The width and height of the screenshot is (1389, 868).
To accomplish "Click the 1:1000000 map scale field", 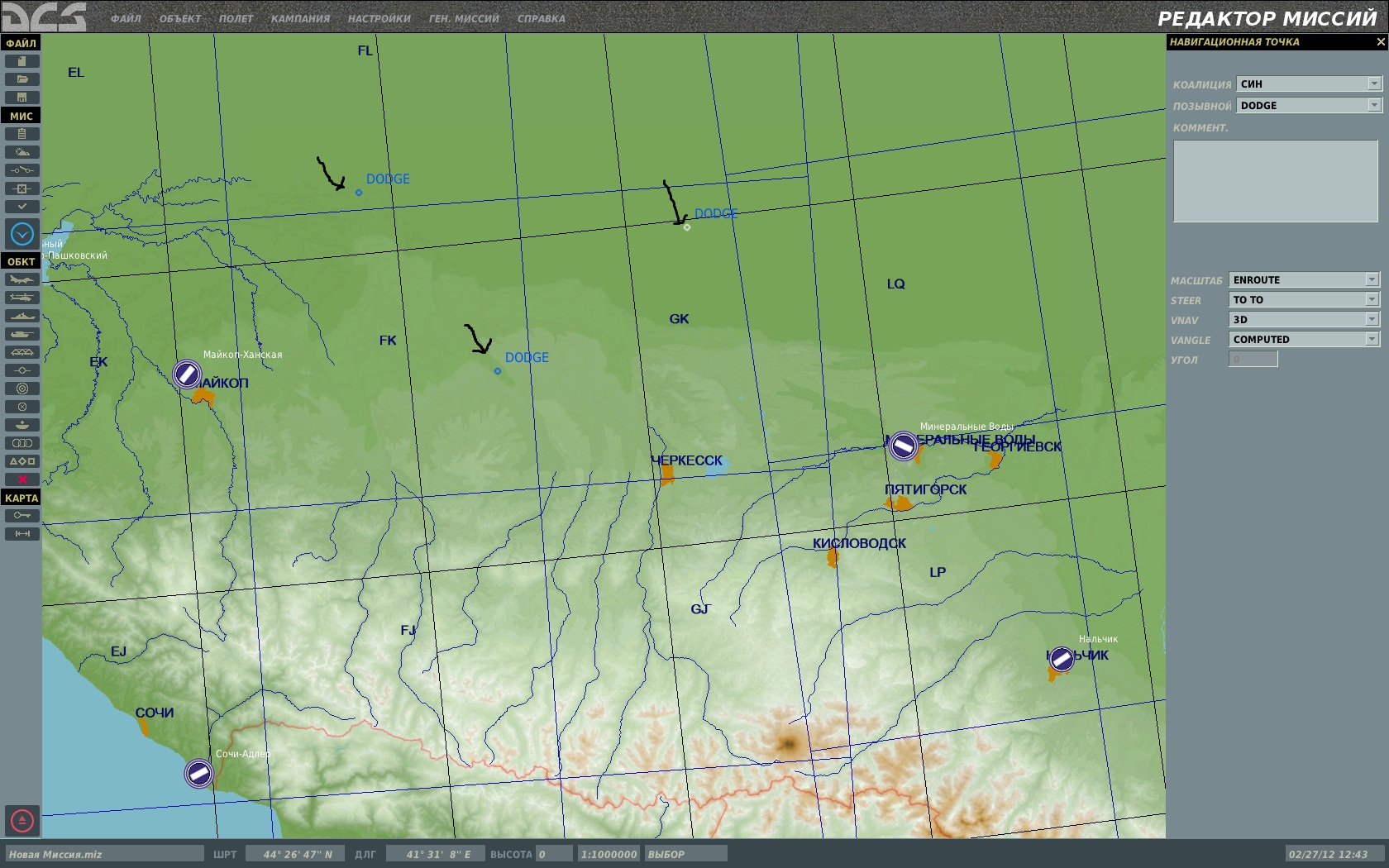I will coord(609,854).
